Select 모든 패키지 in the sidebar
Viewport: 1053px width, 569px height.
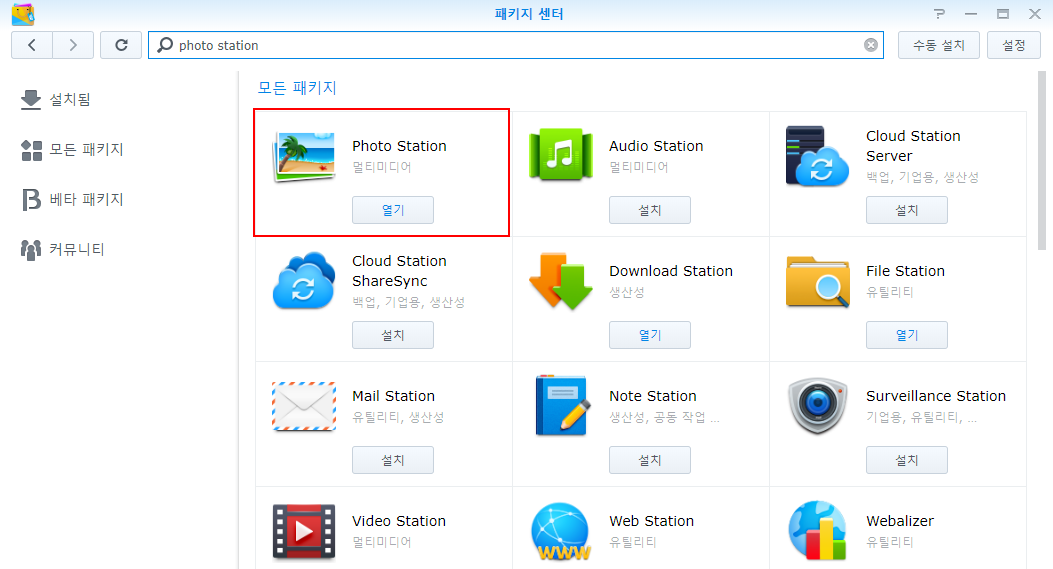pyautogui.click(x=72, y=149)
